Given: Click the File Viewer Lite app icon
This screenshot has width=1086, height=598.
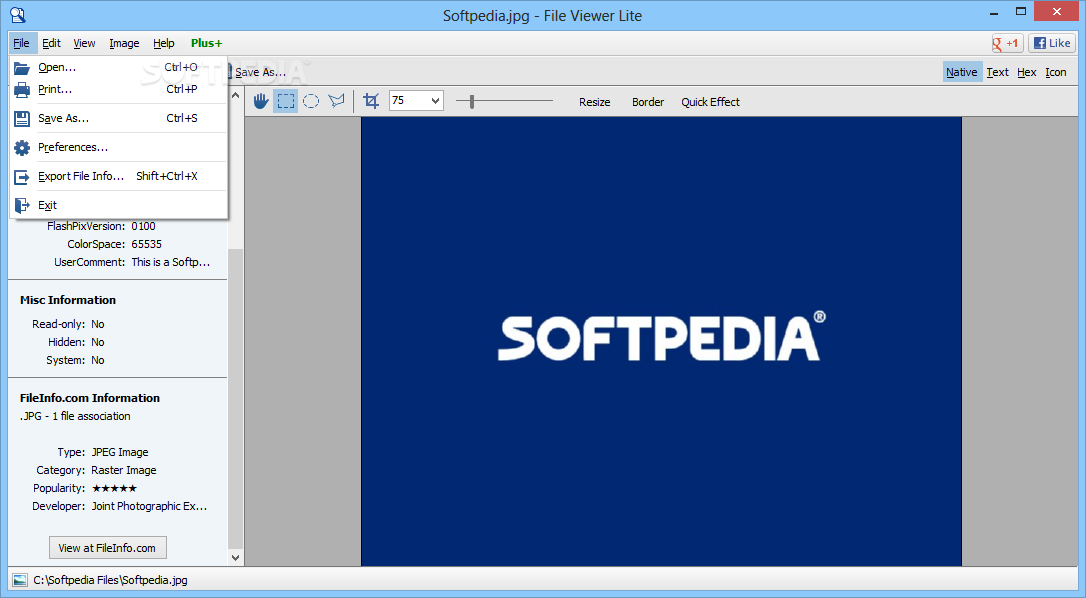Looking at the screenshot, I should [x=17, y=15].
